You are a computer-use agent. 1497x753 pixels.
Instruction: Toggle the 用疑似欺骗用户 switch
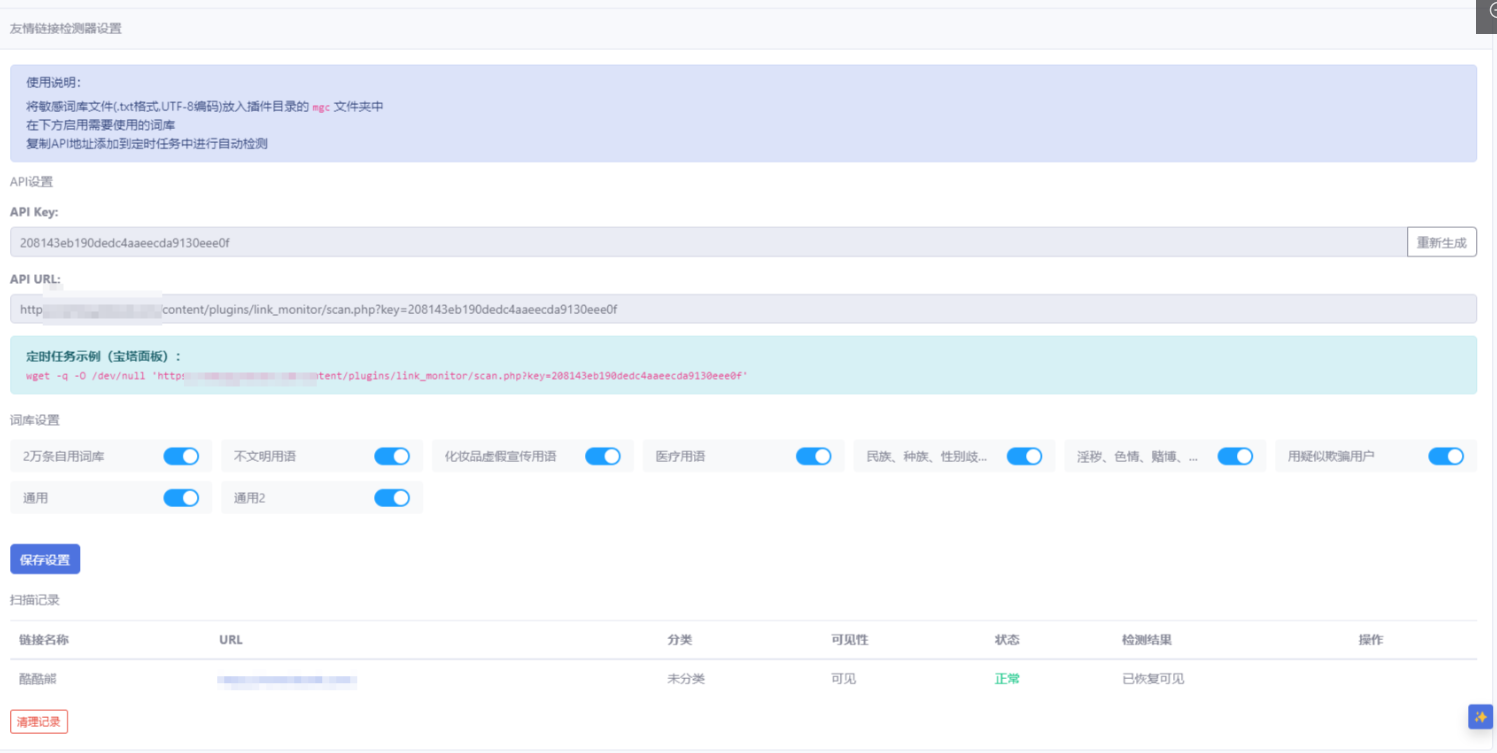(1446, 456)
